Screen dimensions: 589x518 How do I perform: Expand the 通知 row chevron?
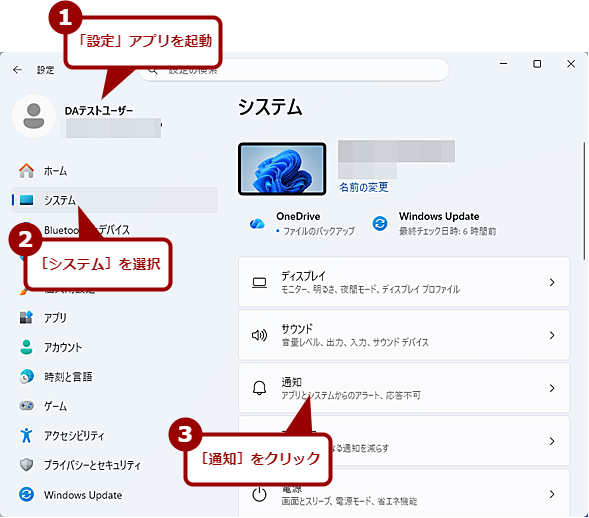552,388
